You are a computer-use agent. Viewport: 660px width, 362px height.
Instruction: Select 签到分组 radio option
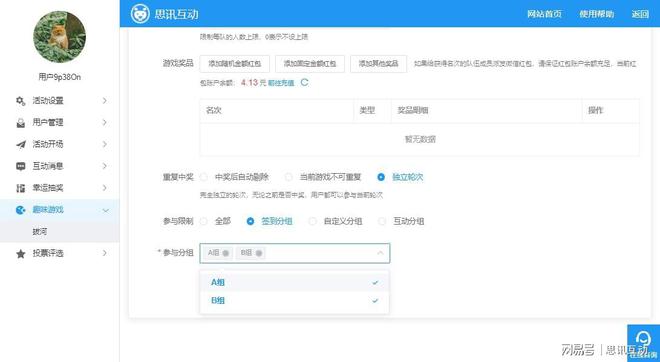[x=250, y=221]
